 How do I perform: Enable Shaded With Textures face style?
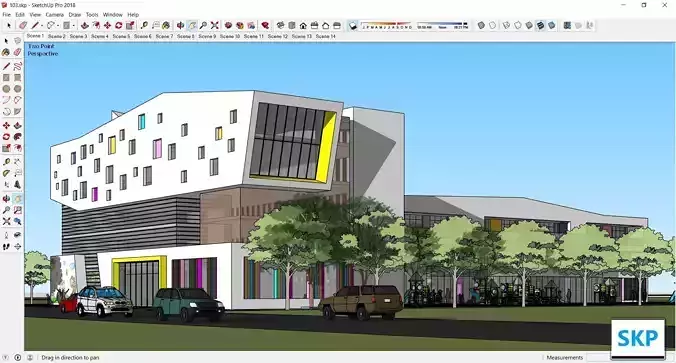click(x=540, y=25)
